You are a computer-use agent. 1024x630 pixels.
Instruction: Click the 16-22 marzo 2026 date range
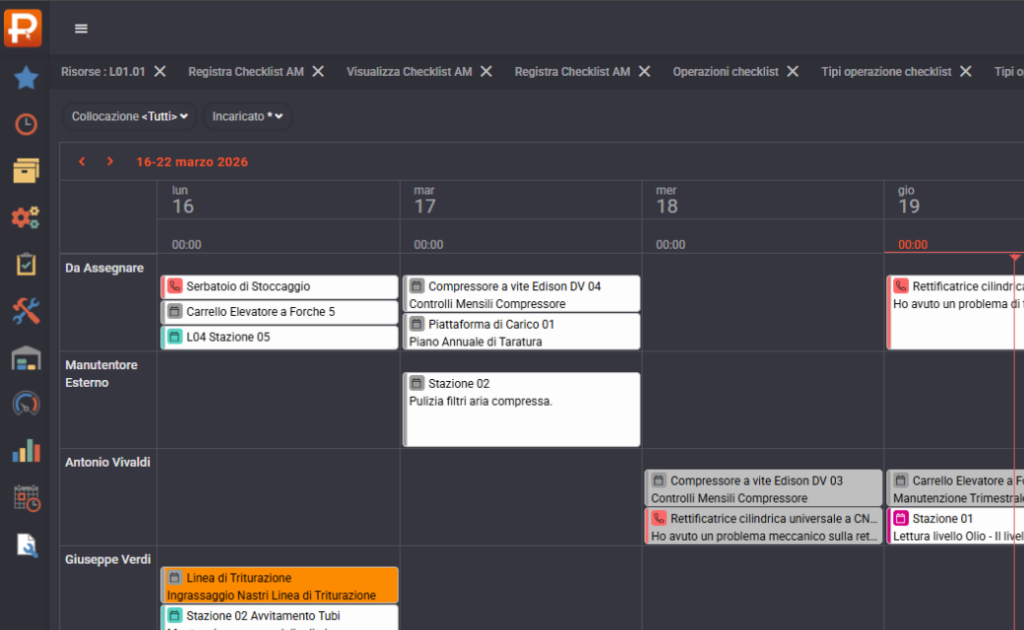[x=192, y=162]
